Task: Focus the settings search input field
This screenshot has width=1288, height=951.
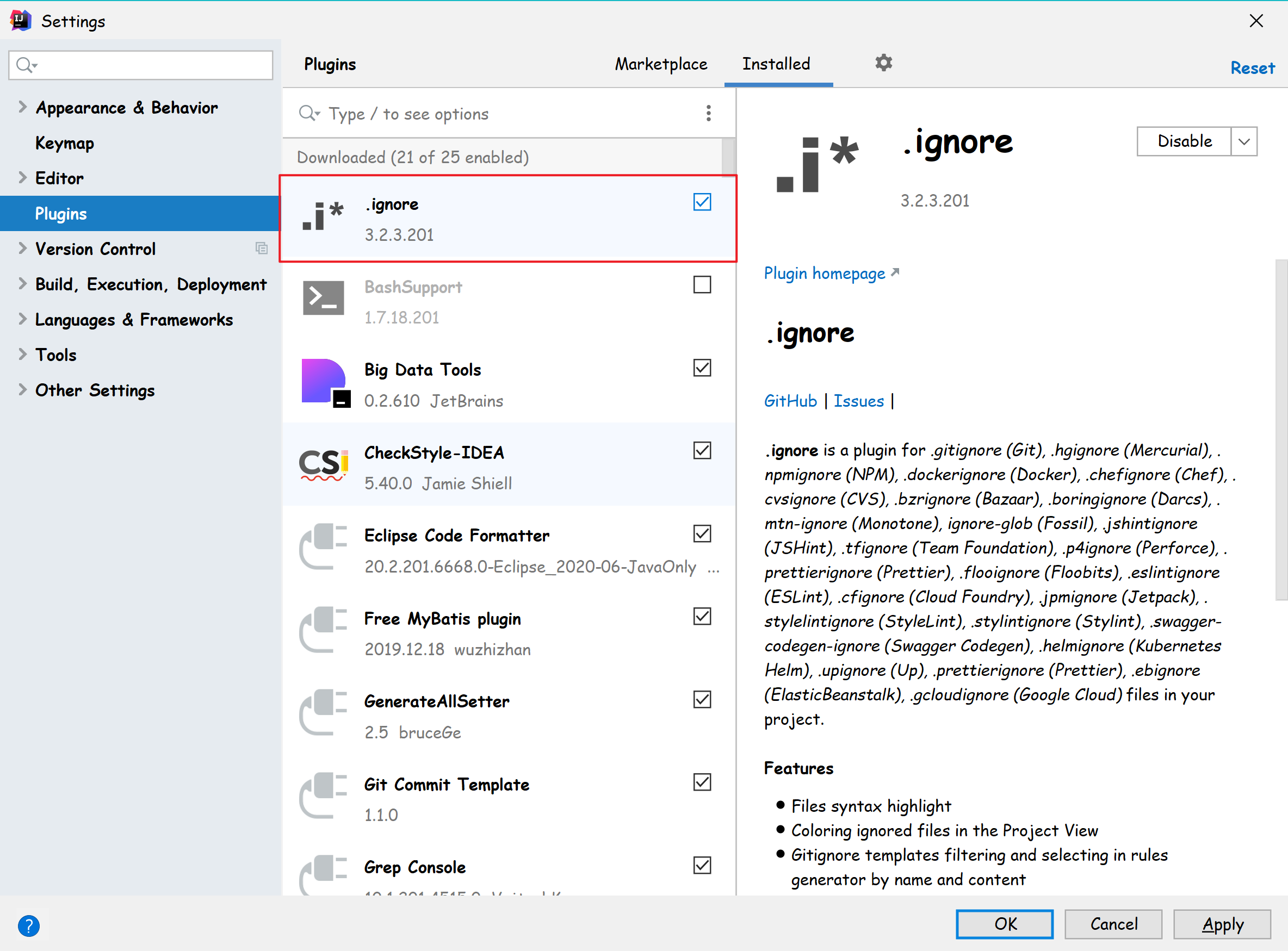Action: coord(140,65)
